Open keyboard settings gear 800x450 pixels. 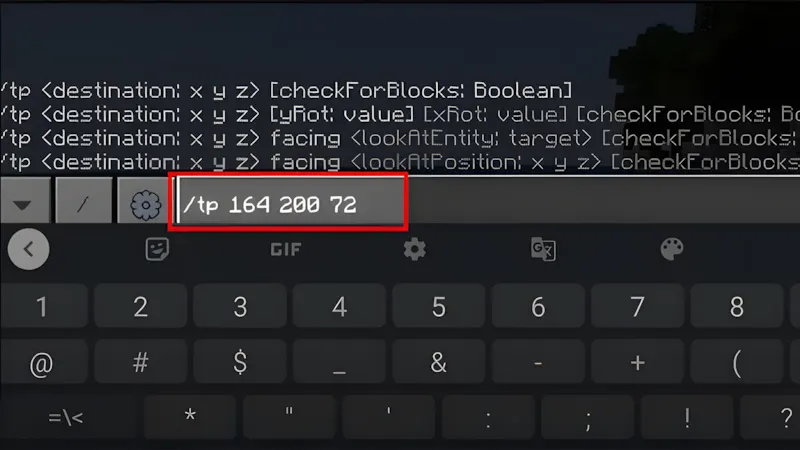pyautogui.click(x=414, y=249)
